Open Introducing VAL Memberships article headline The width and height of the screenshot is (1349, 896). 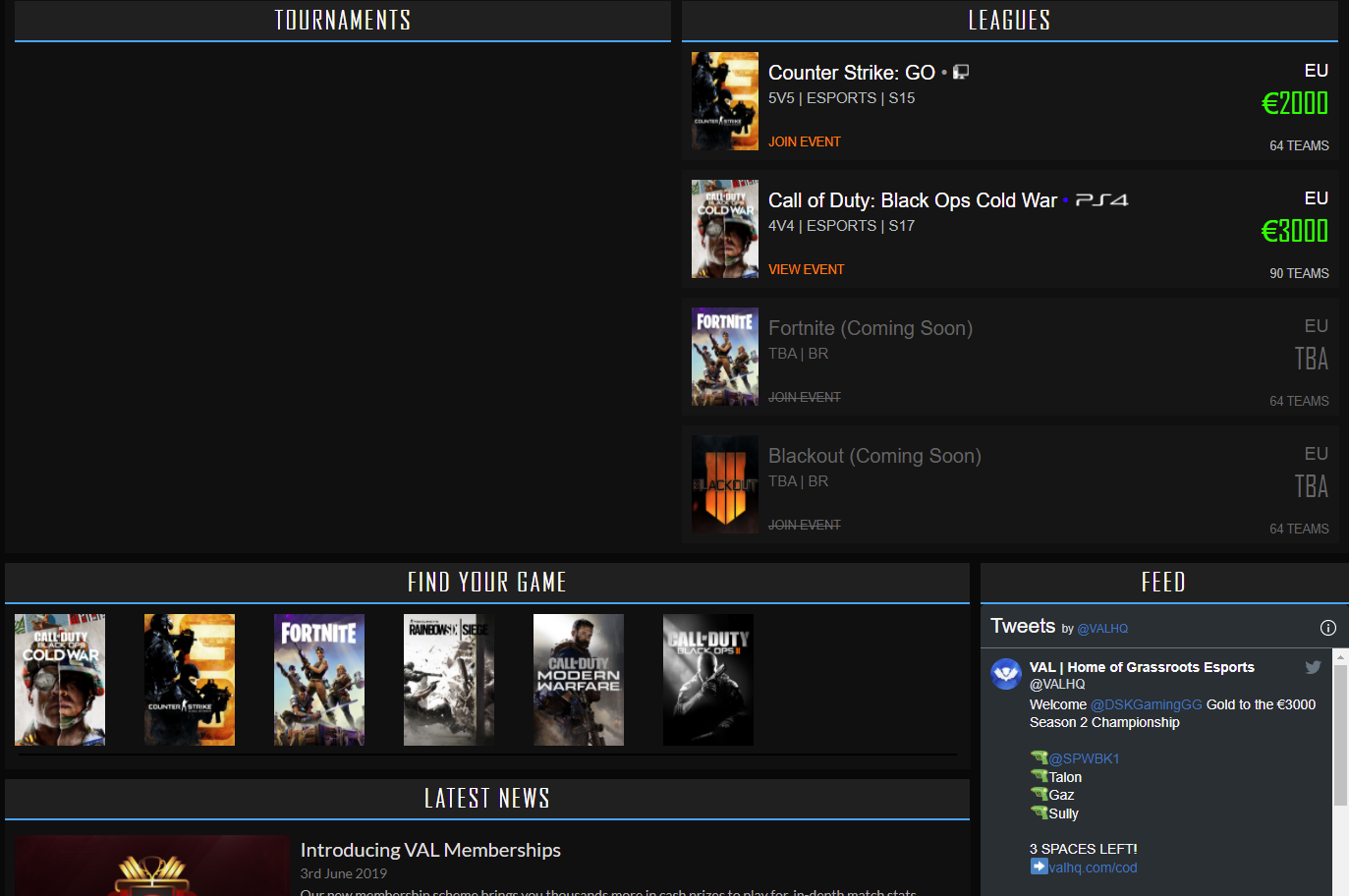click(430, 850)
